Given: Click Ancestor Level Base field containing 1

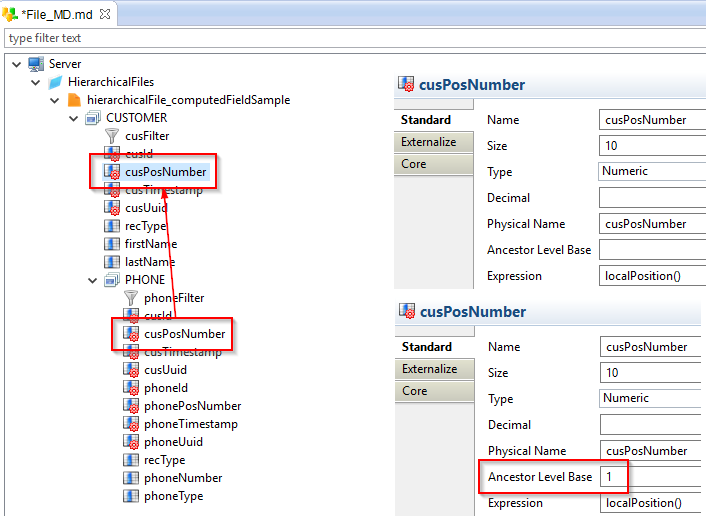Looking at the screenshot, I should (x=650, y=477).
